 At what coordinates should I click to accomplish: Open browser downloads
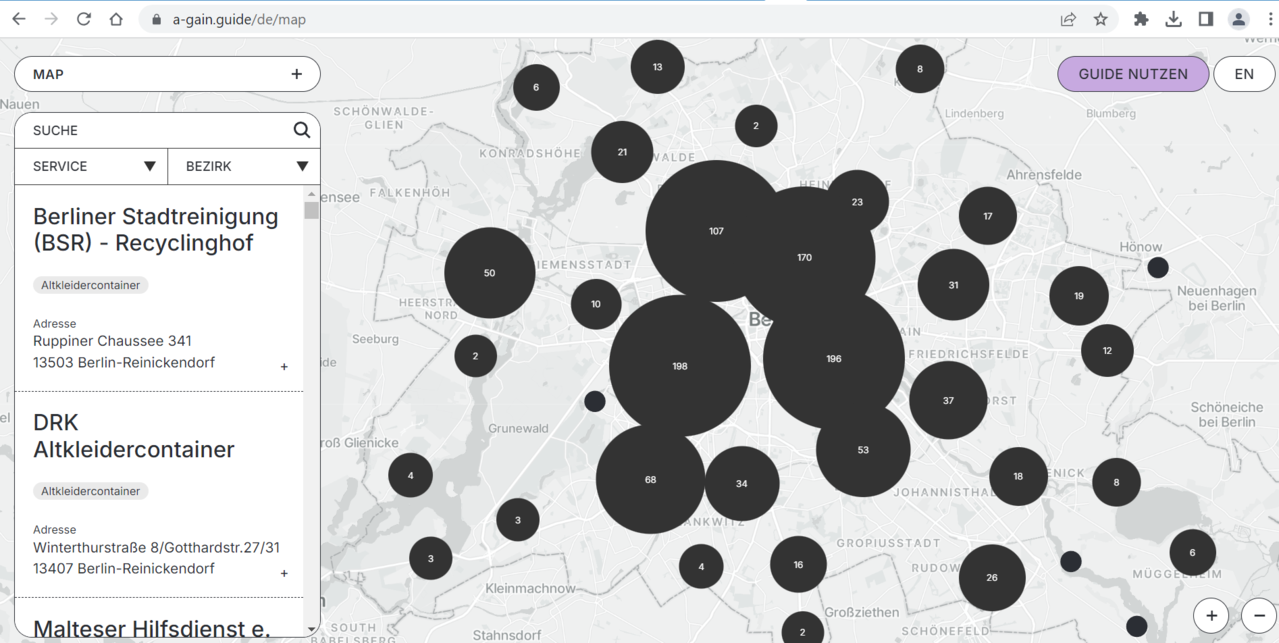(x=1173, y=19)
